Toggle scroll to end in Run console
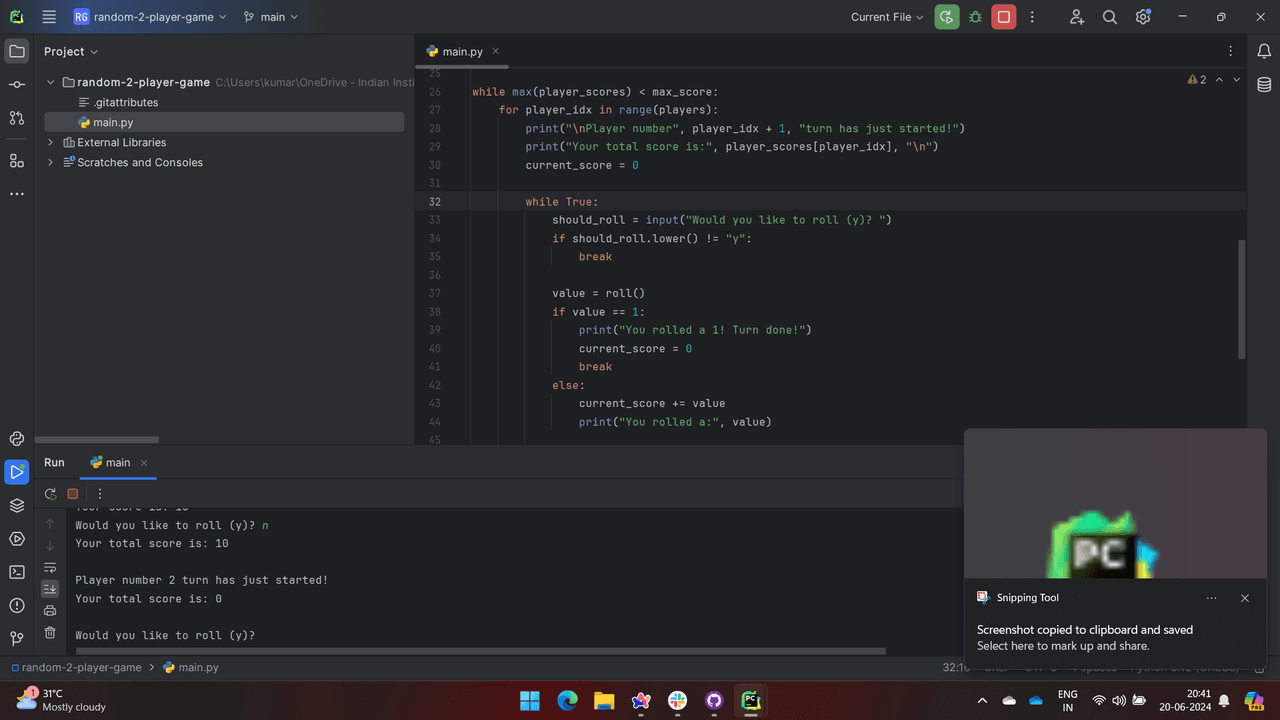1280x720 pixels. 50,589
